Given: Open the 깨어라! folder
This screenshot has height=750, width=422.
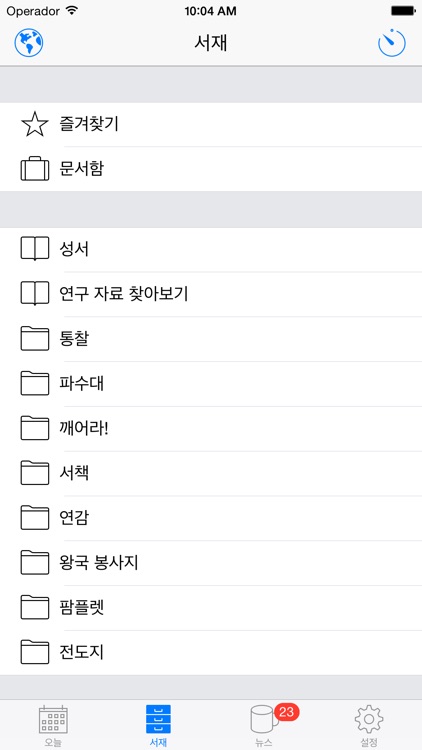Looking at the screenshot, I should click(x=211, y=429).
